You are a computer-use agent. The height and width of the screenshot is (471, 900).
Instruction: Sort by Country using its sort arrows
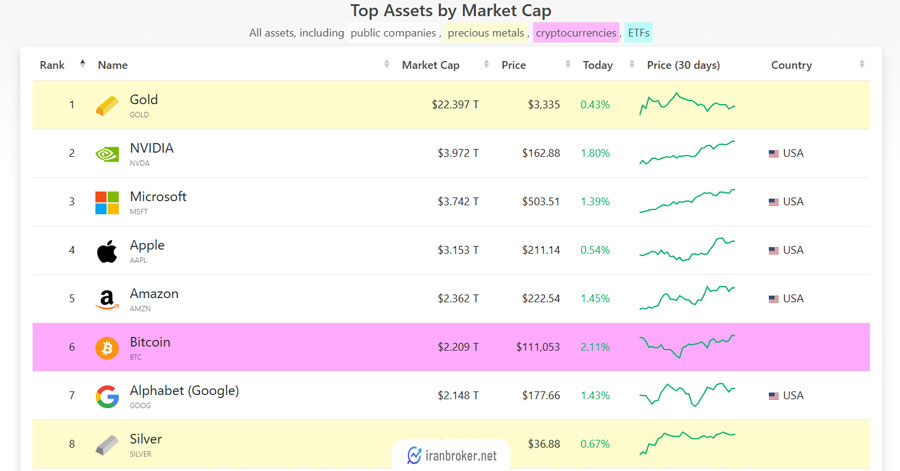click(862, 64)
